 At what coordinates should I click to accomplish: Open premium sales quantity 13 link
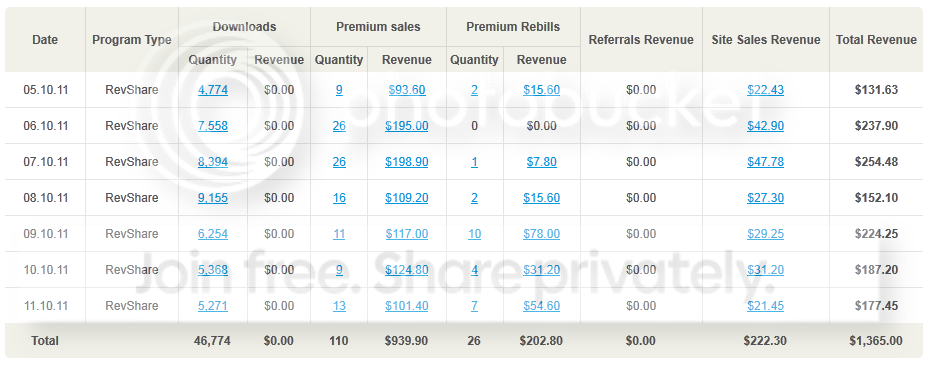tap(339, 306)
